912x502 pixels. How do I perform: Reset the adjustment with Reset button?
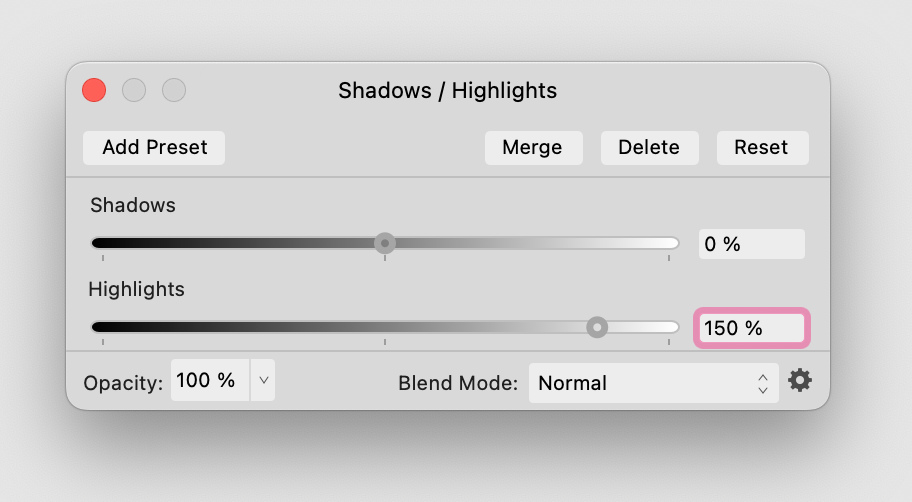point(763,148)
